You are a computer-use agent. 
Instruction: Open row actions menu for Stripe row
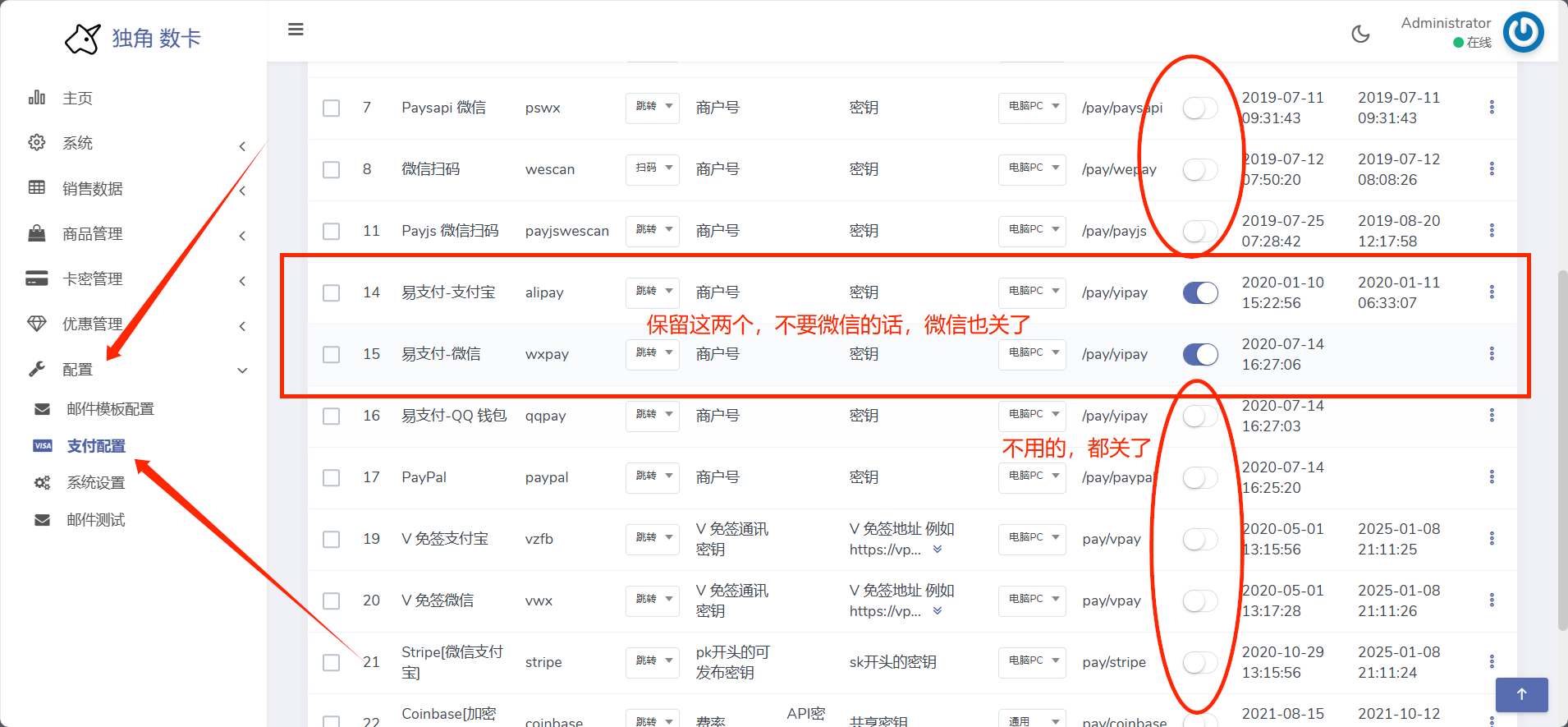click(1492, 662)
